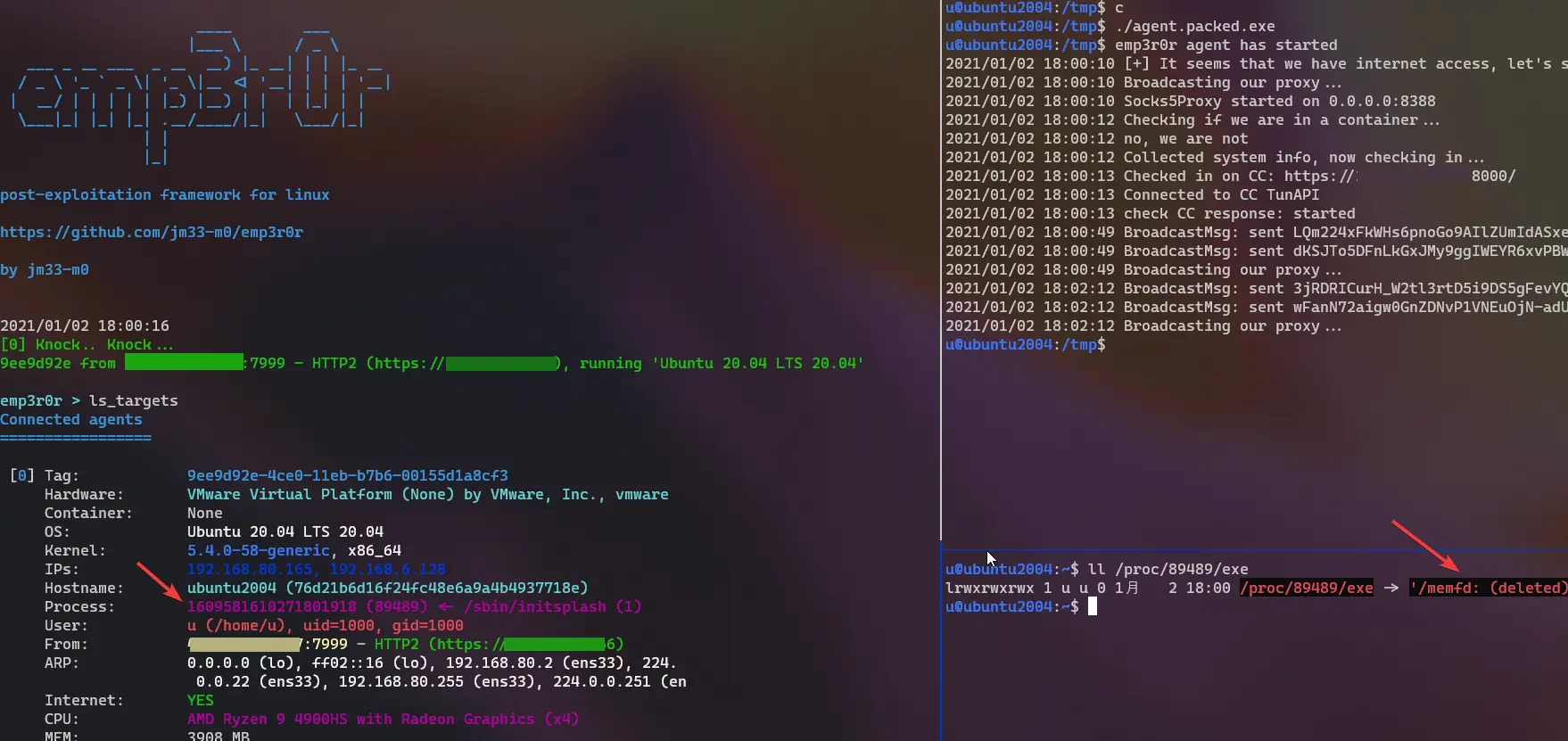The width and height of the screenshot is (1568, 741).
Task: Click the BroadcastMsg line sent 'LQm224xFkWHs6pno'
Action: 1257,232
